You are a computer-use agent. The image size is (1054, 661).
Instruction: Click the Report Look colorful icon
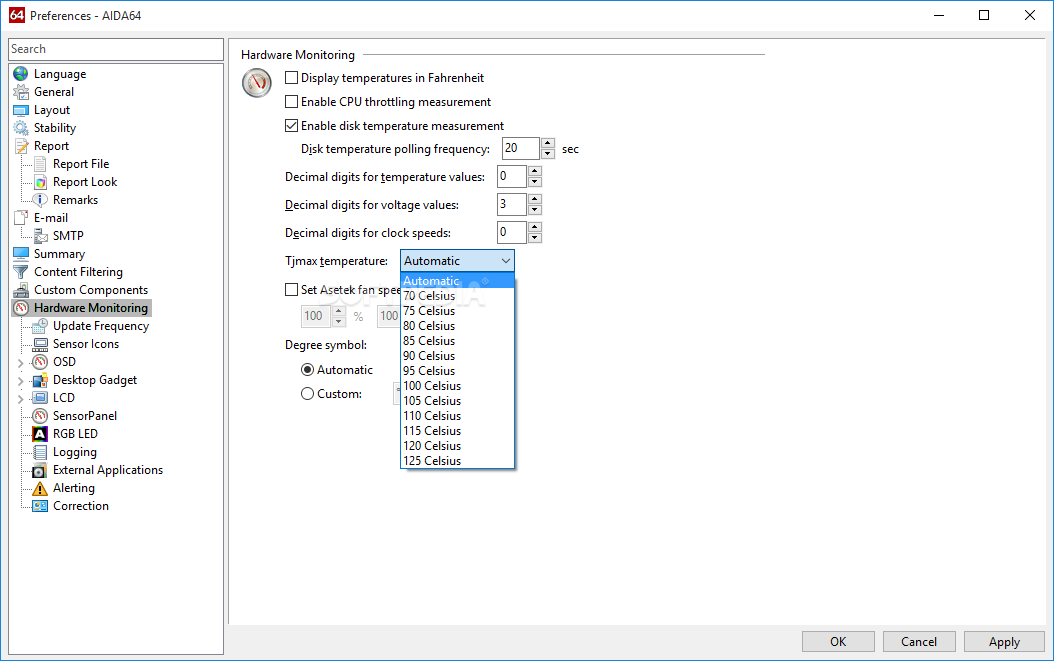[40, 182]
